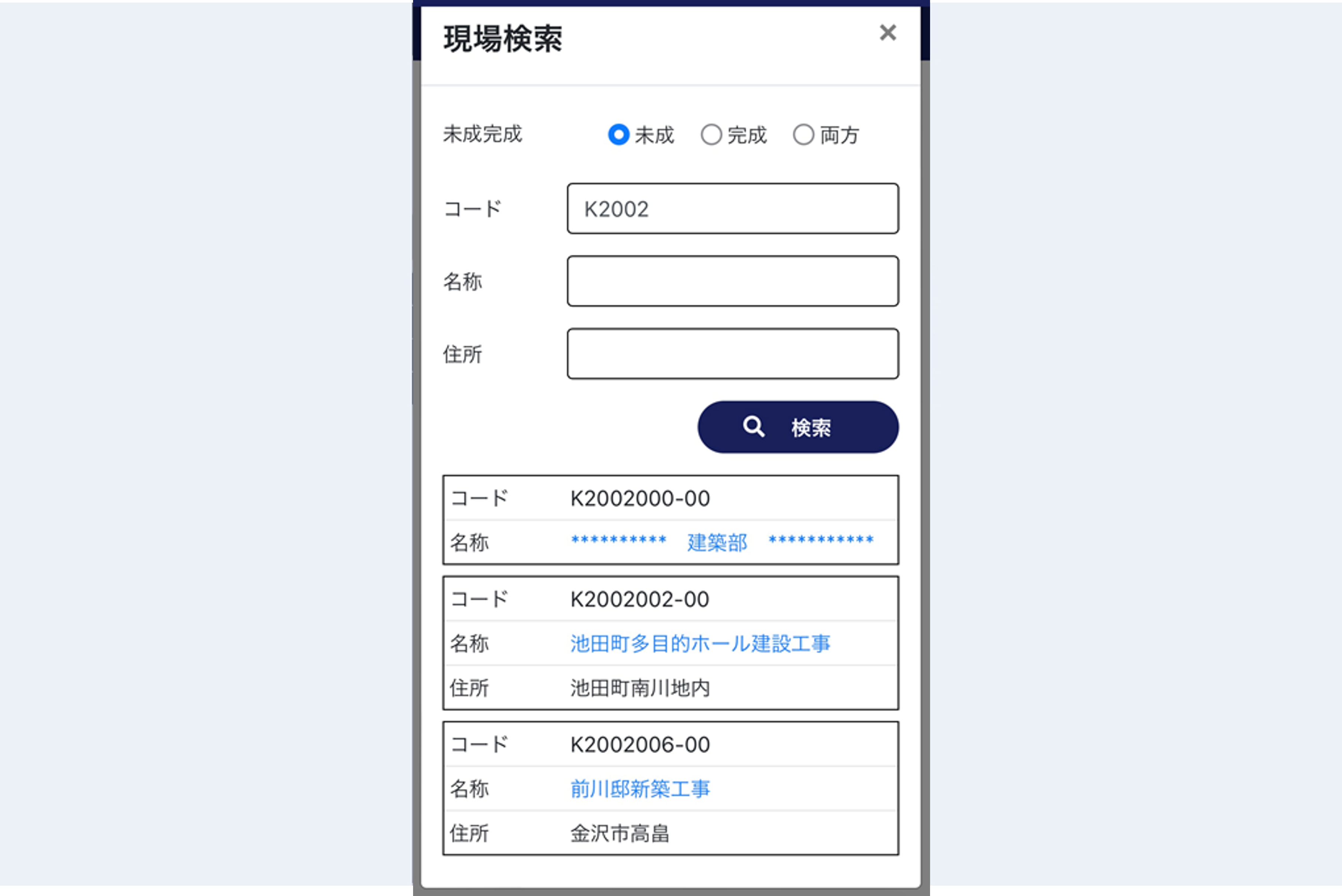Focus the コード input containing K2002
Screen dimensions: 1342x896
point(732,209)
